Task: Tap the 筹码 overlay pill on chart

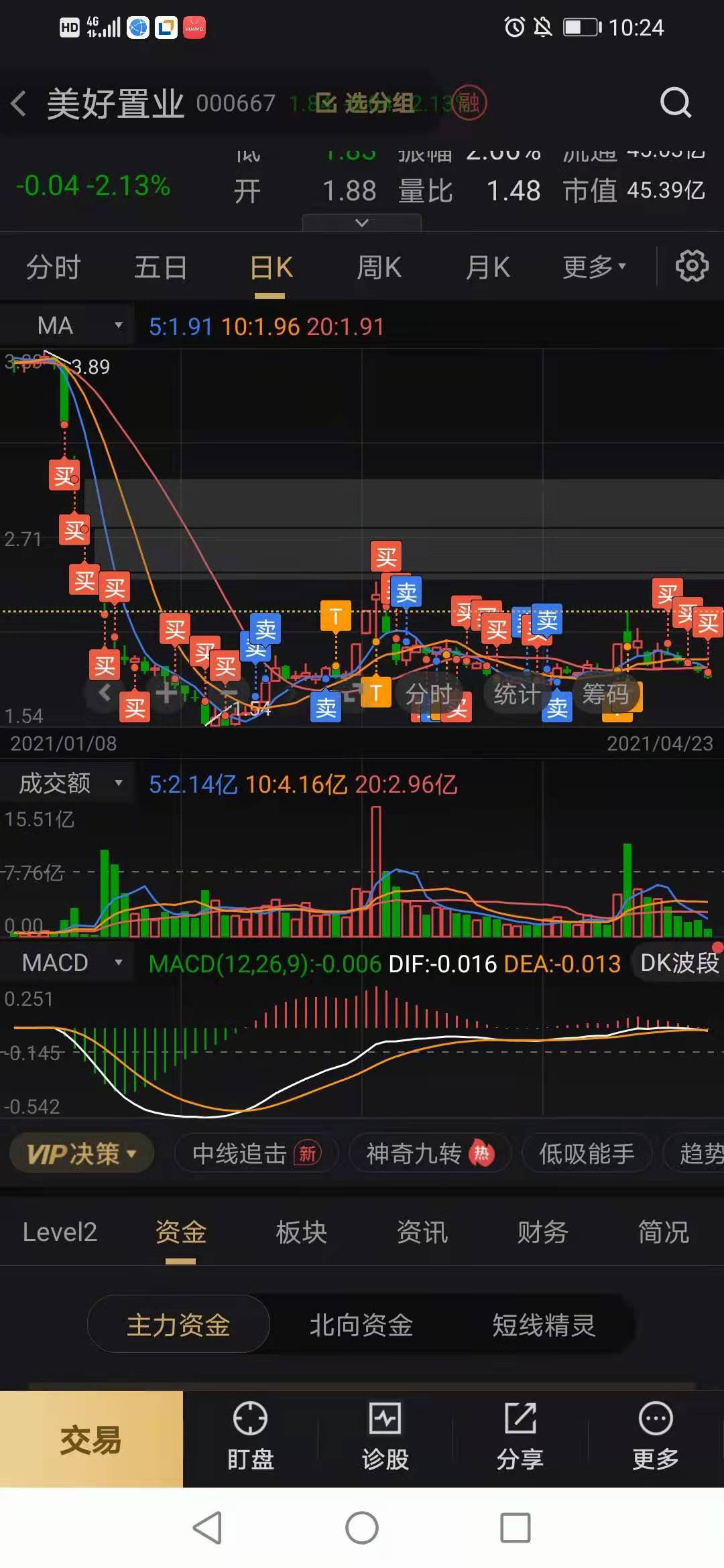Action: click(x=605, y=694)
